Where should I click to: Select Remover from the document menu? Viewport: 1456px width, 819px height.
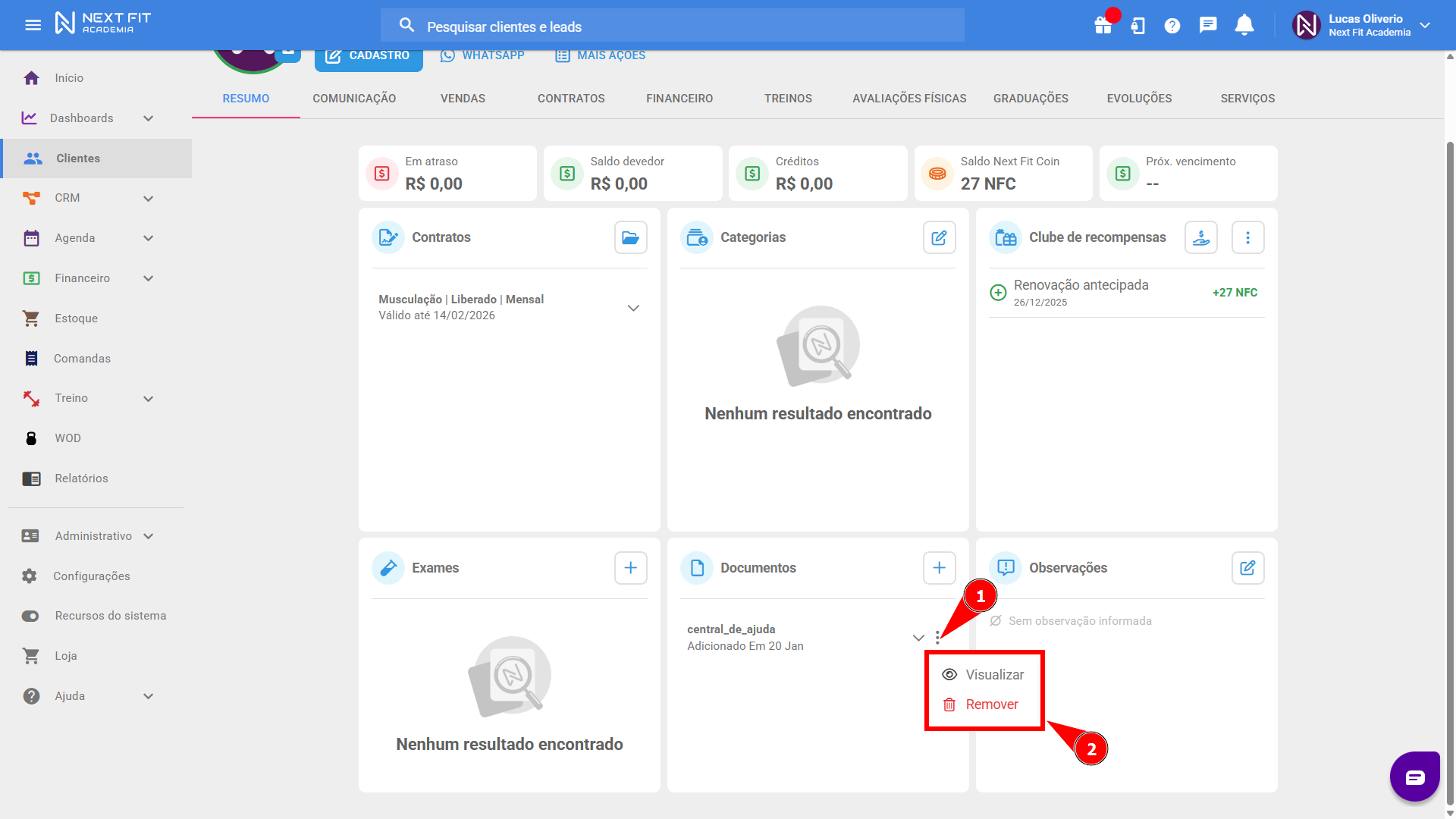click(x=991, y=704)
